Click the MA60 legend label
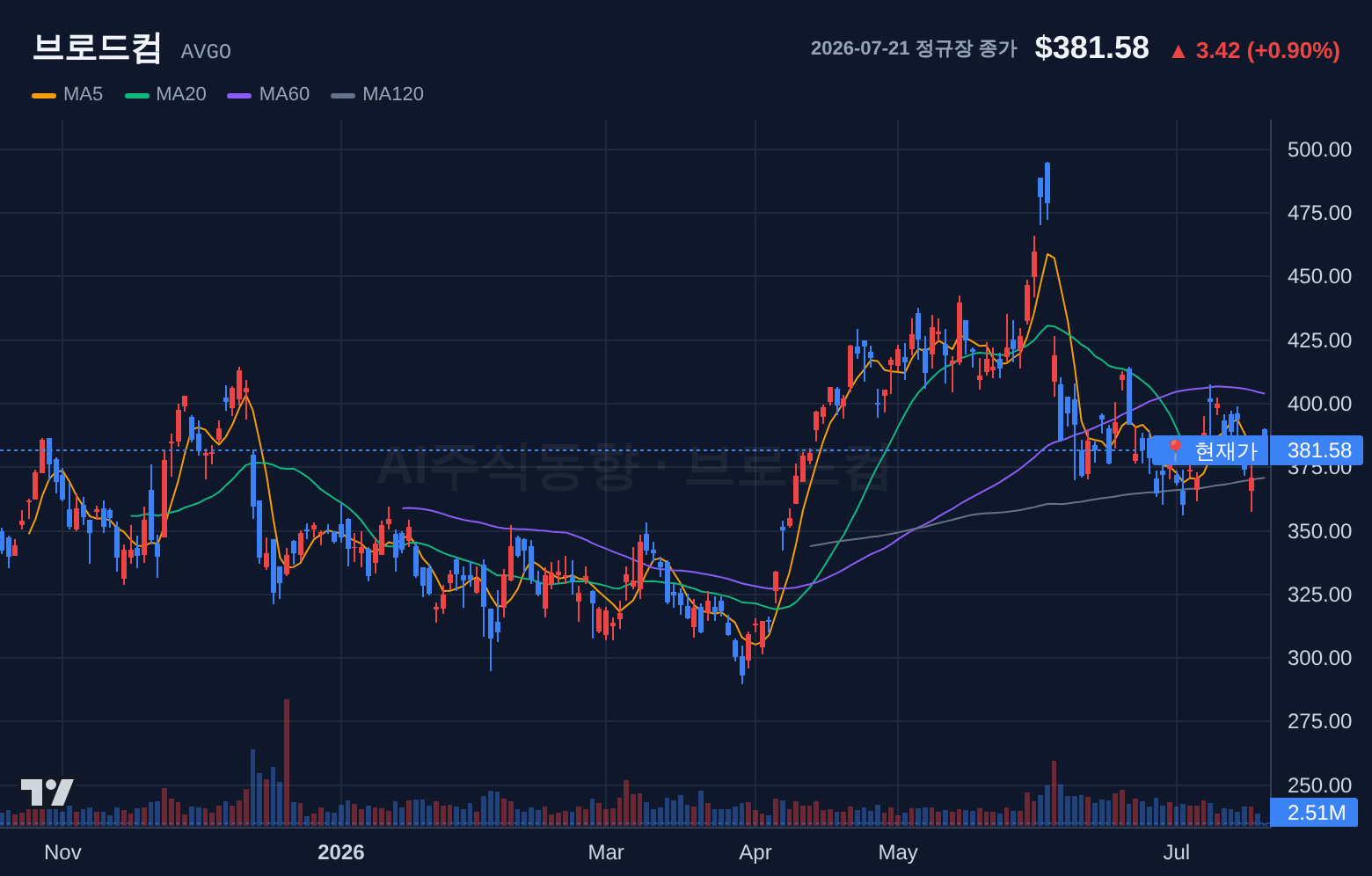This screenshot has height=876, width=1372. 284,94
